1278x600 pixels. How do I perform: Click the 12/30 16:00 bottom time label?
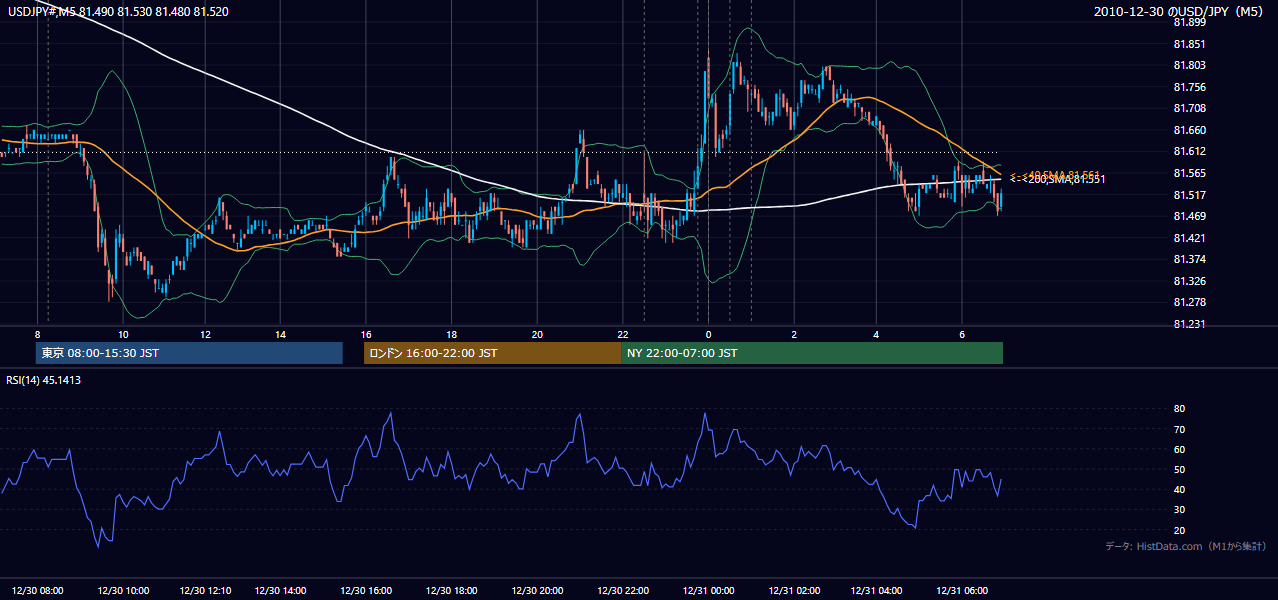[x=366, y=590]
